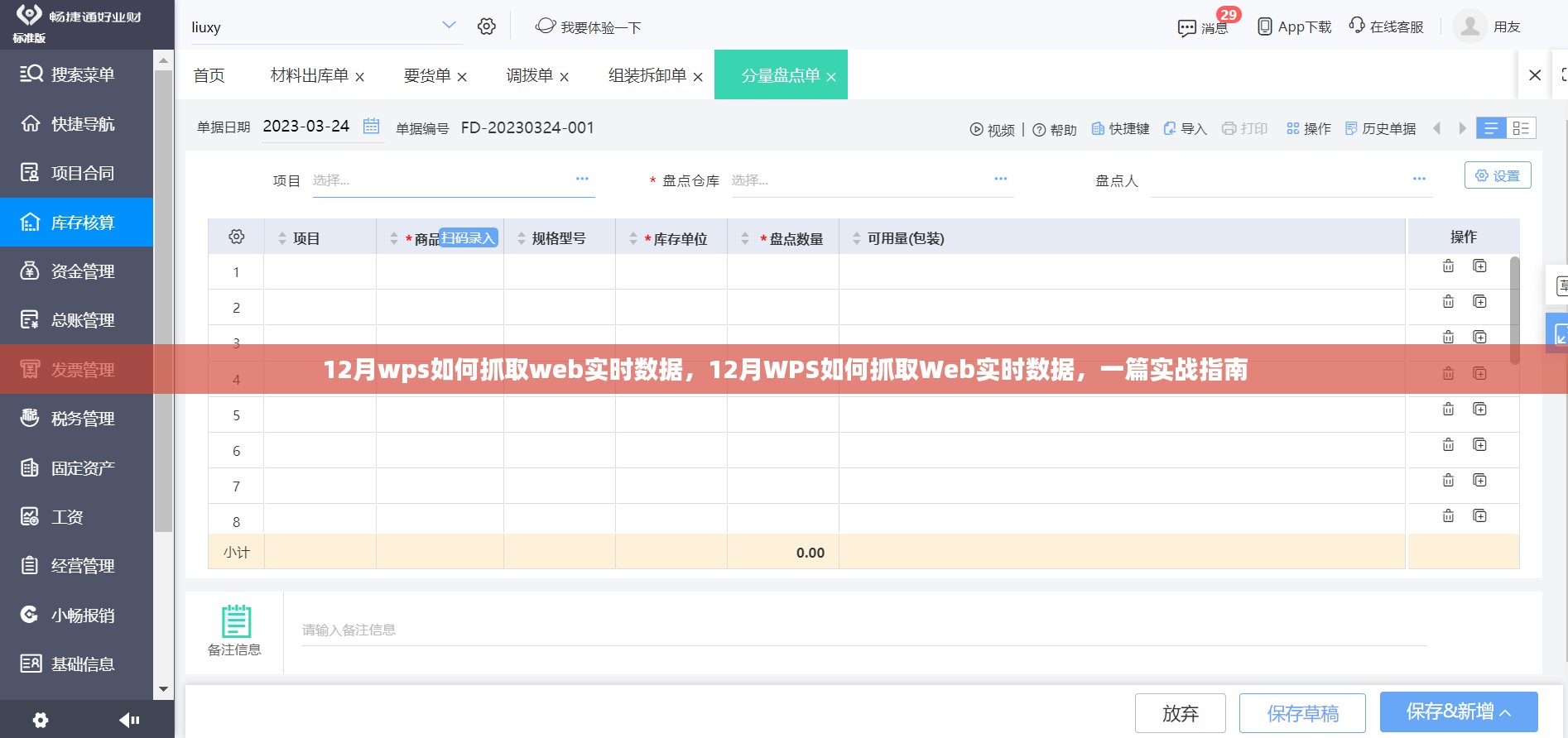Screen dimensions: 1568x738
Task: Click the gear icon next to liuxy
Action: click(487, 26)
